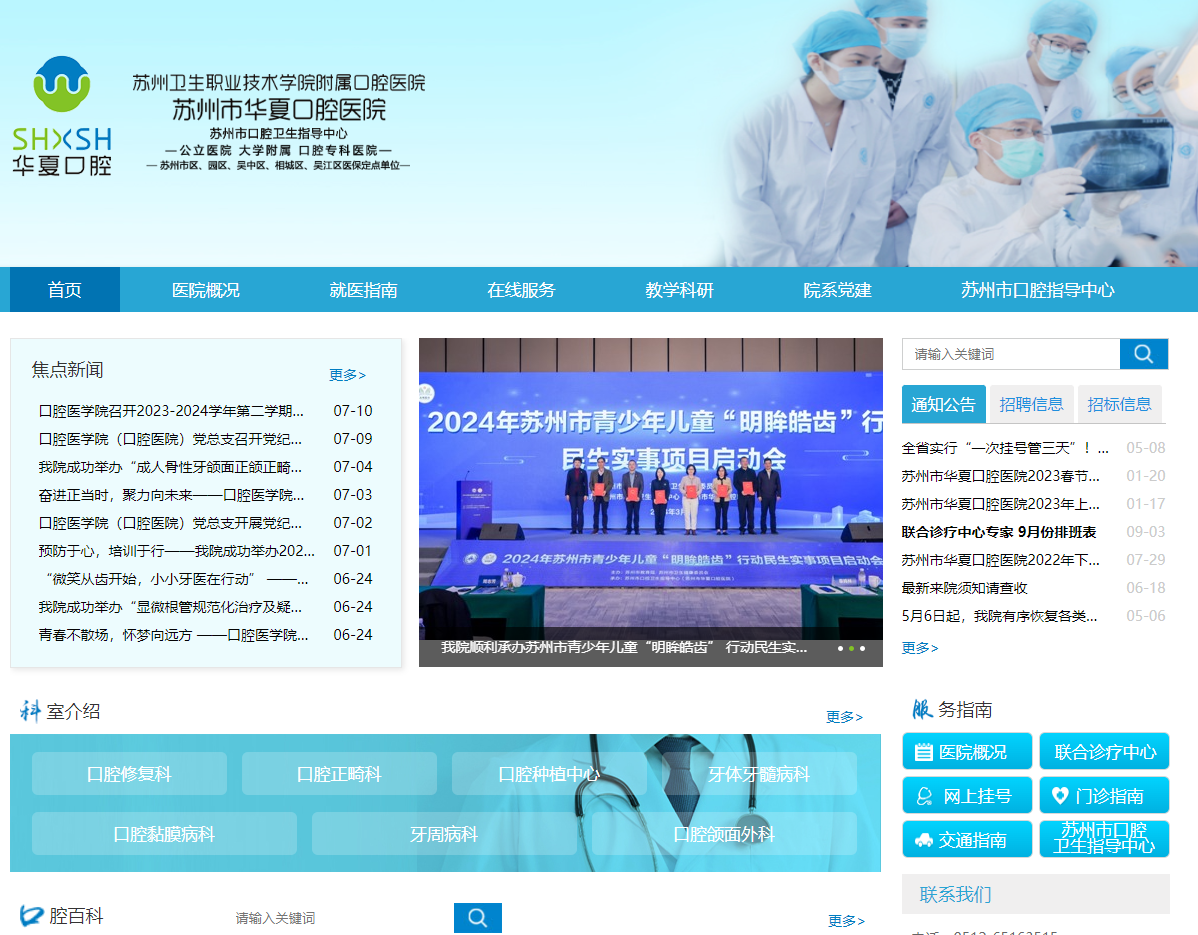The image size is (1198, 935).
Task: Open the 首页 navigation item
Action: tap(65, 290)
